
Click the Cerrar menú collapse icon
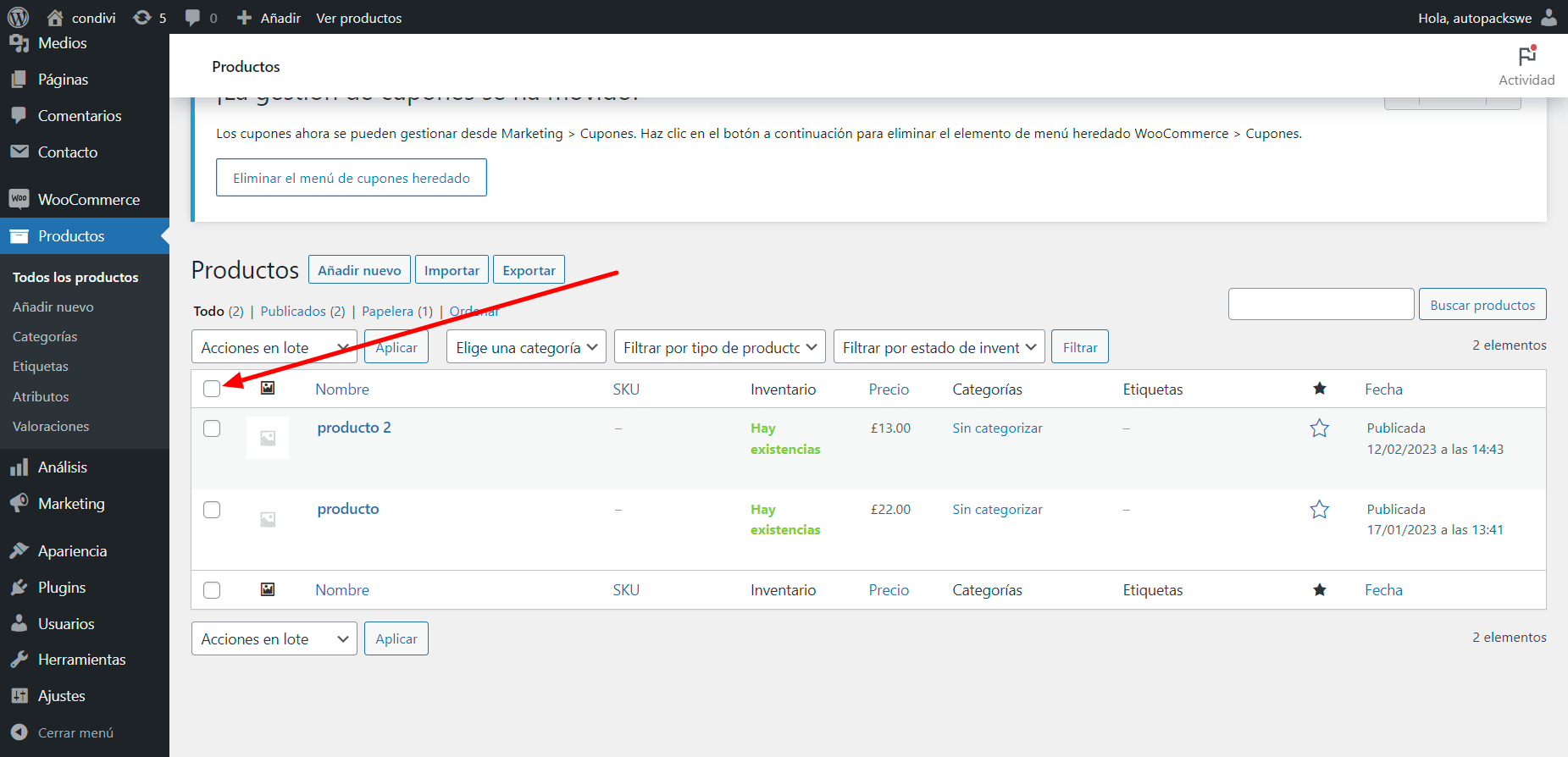[19, 733]
